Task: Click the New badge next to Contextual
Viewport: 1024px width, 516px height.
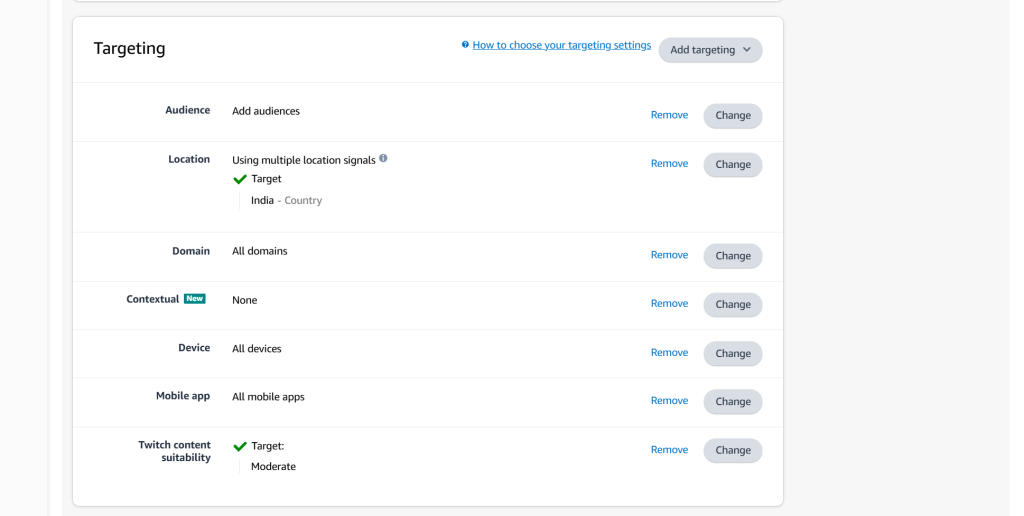Action: [x=195, y=298]
